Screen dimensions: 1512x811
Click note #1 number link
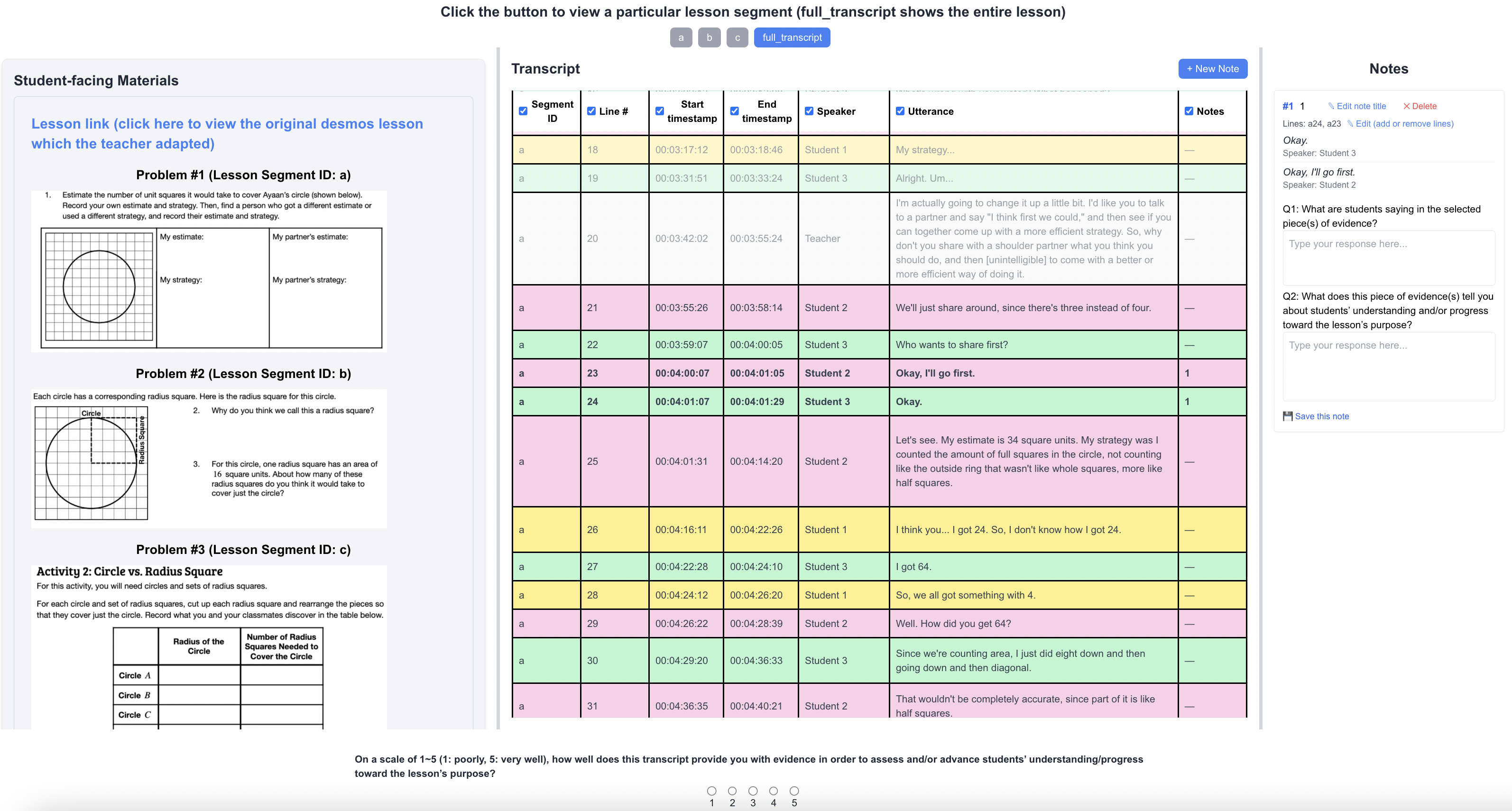[1288, 106]
